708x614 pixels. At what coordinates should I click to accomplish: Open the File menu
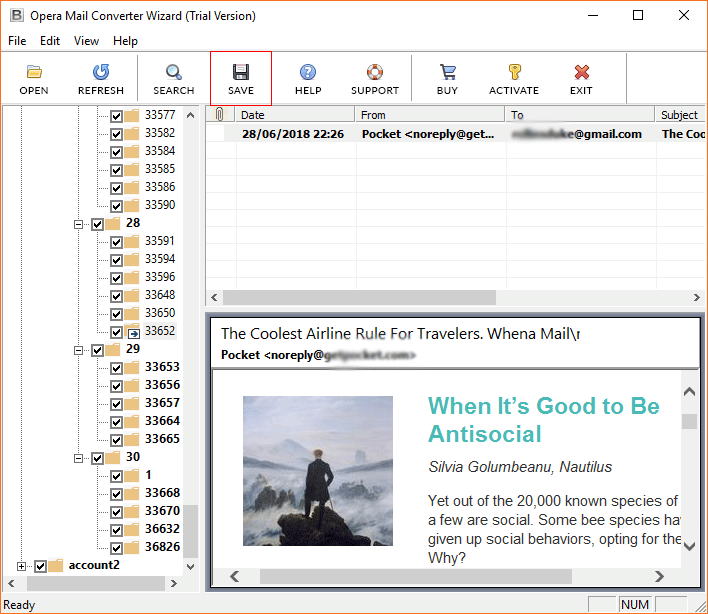click(17, 41)
